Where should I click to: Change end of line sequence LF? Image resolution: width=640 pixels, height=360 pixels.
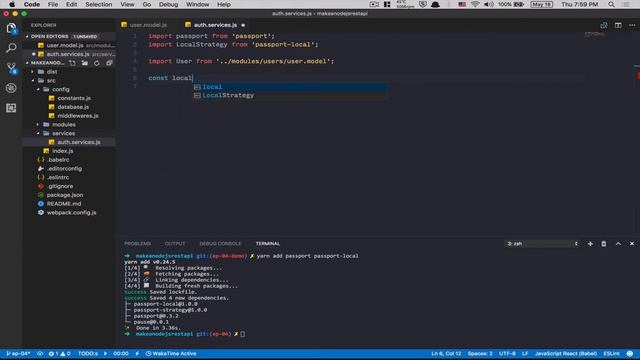click(x=525, y=353)
